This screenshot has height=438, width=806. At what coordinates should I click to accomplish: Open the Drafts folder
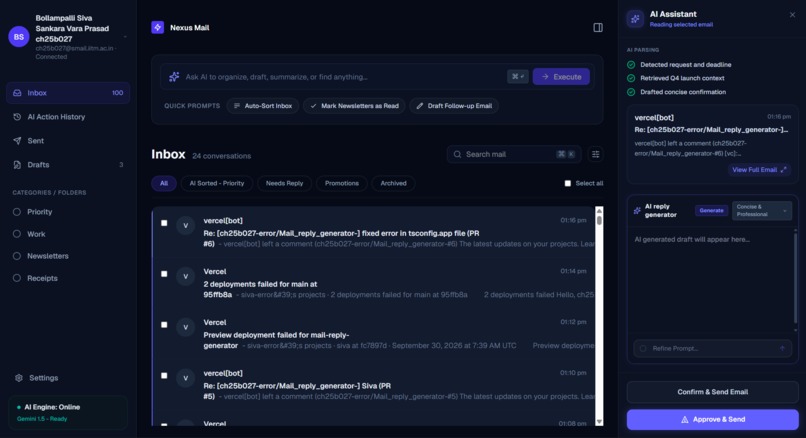click(68, 165)
